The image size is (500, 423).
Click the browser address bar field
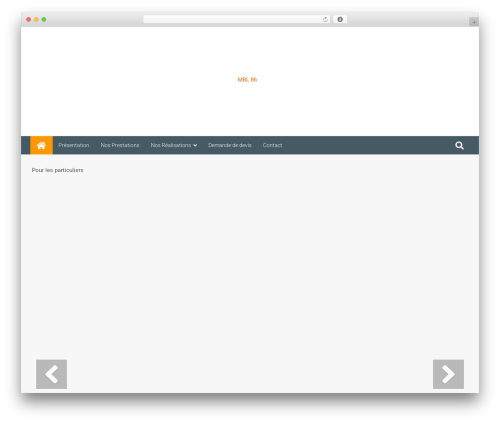[237, 20]
